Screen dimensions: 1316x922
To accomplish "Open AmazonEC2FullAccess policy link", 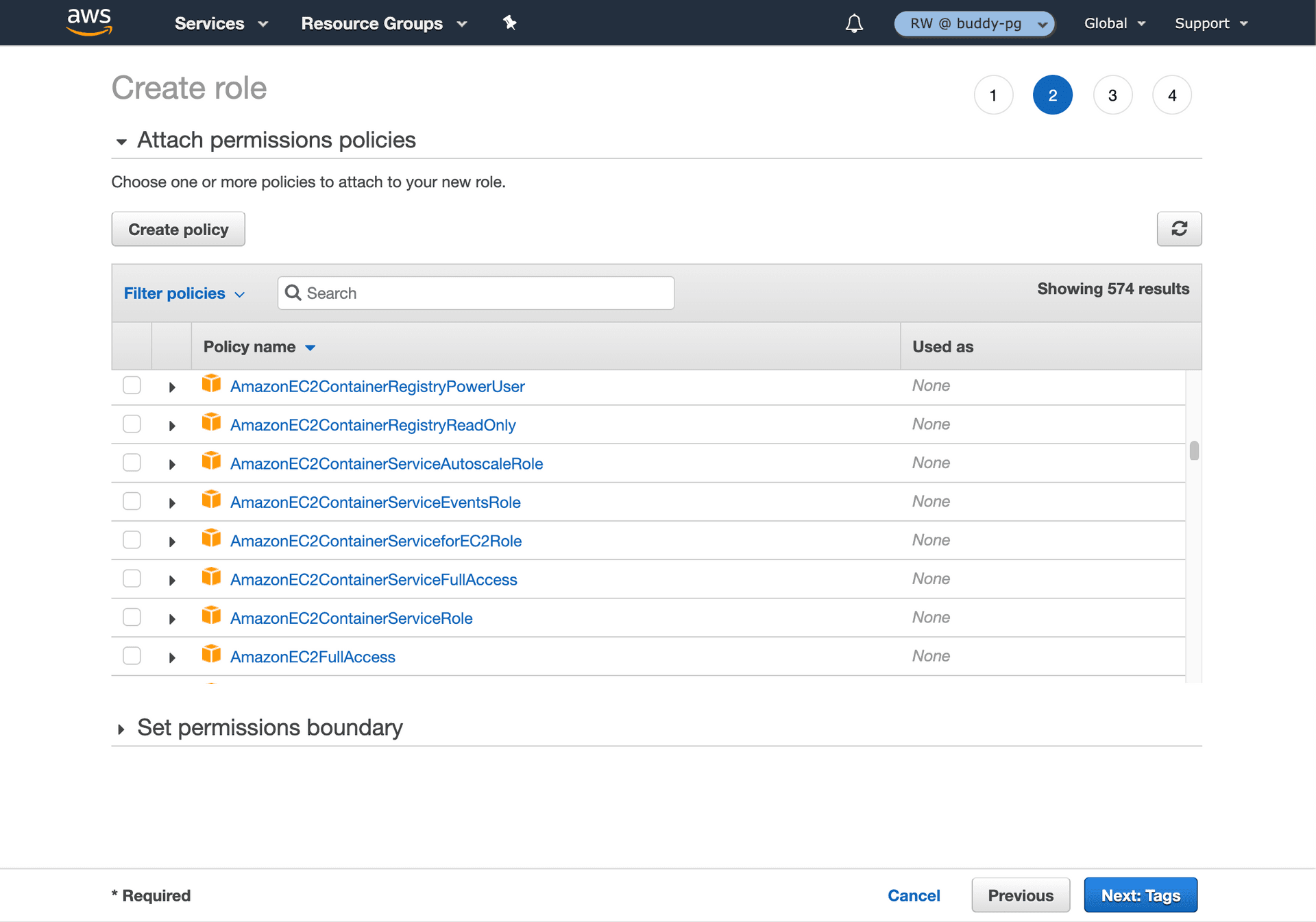I will pyautogui.click(x=313, y=657).
